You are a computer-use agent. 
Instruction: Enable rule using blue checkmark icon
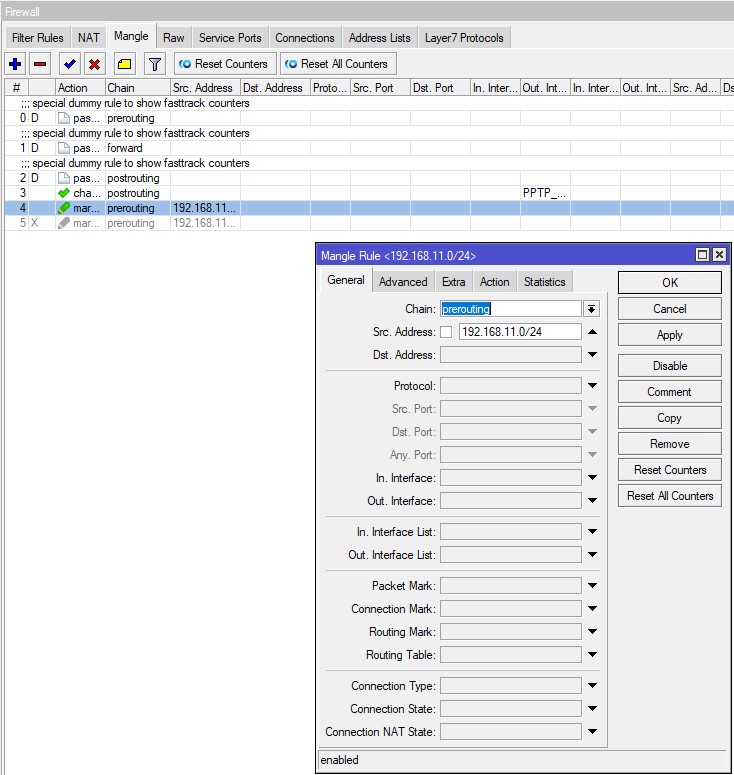(70, 64)
